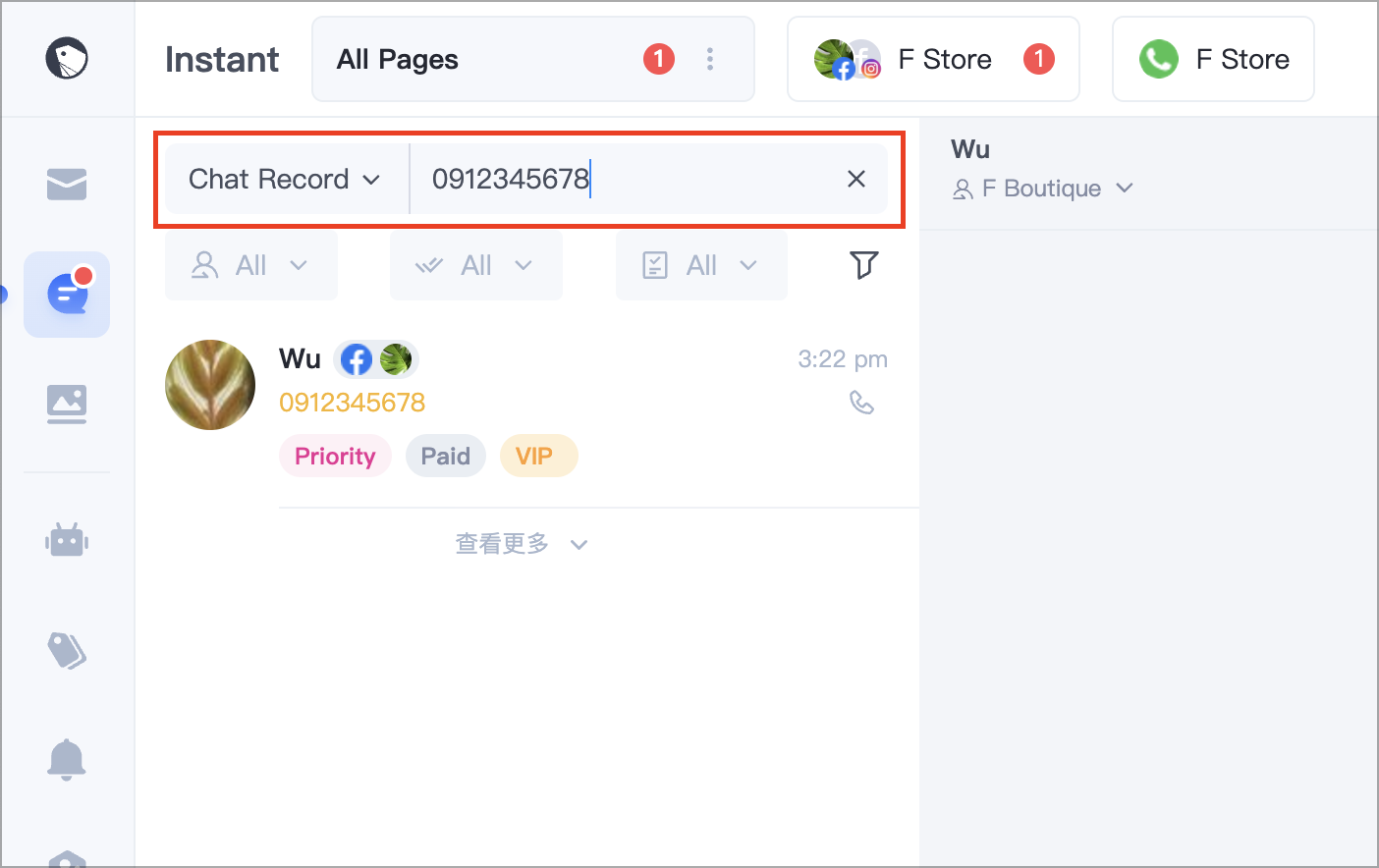This screenshot has height=868, width=1379.
Task: Click the 3:22 pm timestamp
Action: 843,359
